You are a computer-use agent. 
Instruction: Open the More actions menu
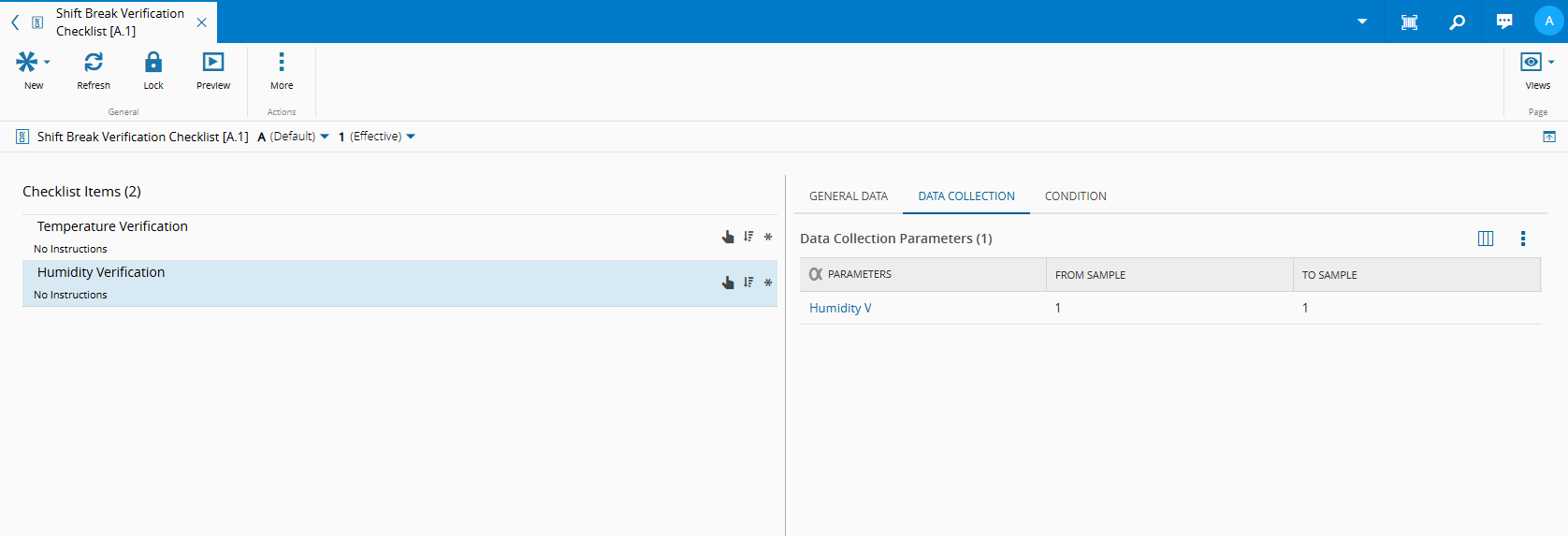[x=282, y=63]
